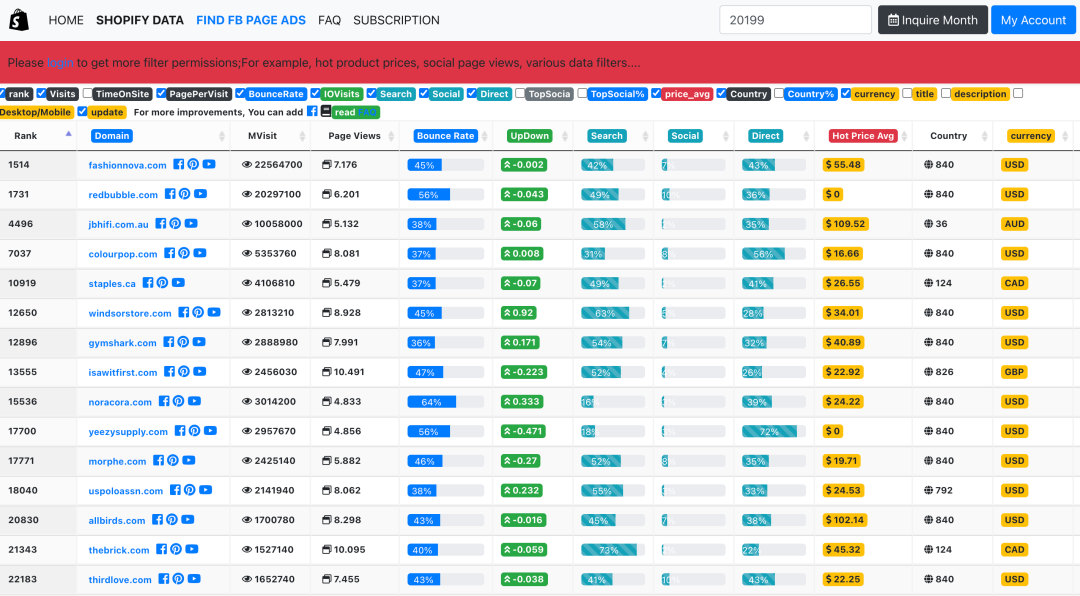Viewport: 1080px width, 596px height.
Task: Open FIND FB PAGE ADS
Action: [x=251, y=20]
